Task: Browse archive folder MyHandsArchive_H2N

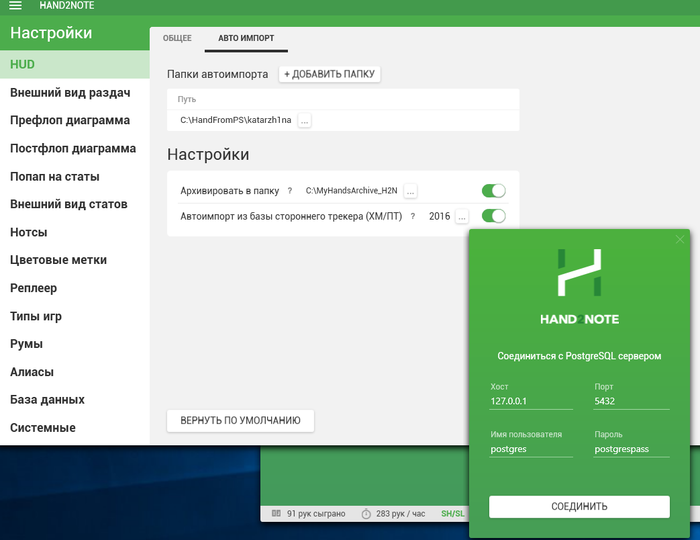Action: [410, 191]
